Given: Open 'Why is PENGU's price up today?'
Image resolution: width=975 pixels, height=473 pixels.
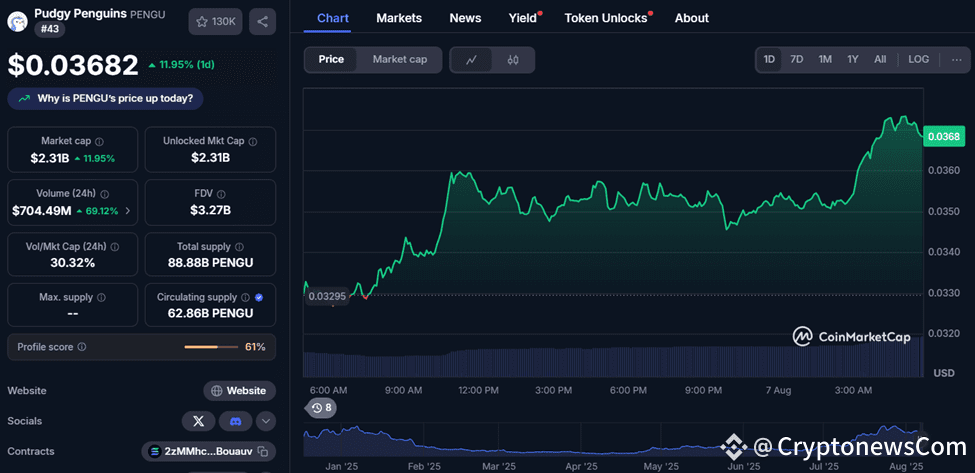Looking at the screenshot, I should (105, 98).
